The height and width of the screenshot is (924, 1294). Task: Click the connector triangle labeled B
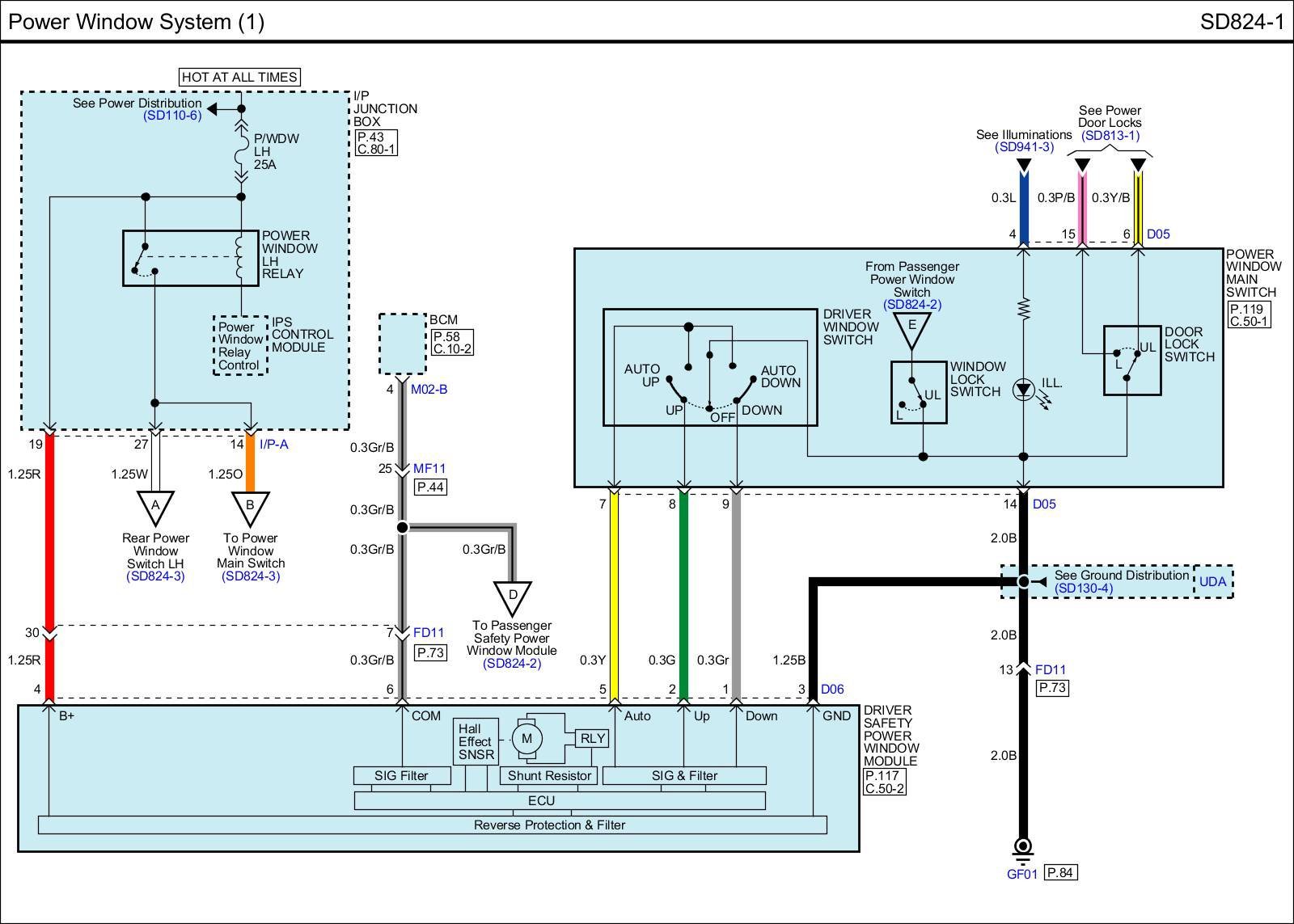(250, 506)
